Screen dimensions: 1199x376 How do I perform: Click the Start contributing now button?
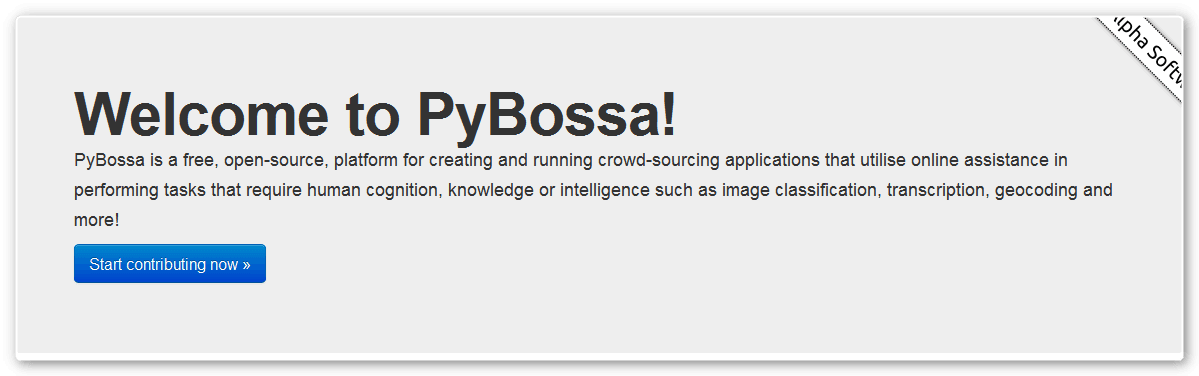pyautogui.click(x=170, y=264)
